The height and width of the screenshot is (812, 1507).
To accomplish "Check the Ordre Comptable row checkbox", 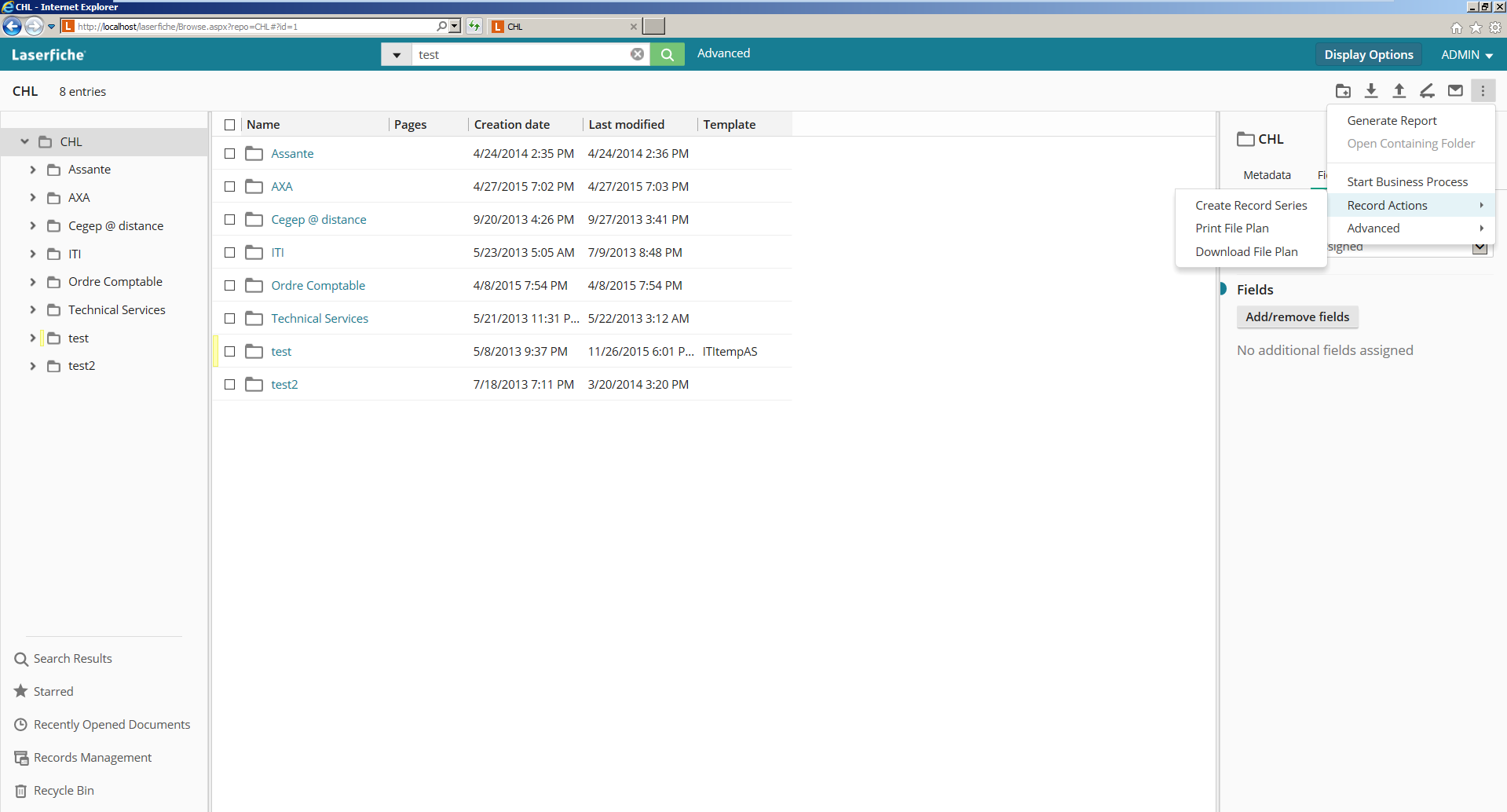I will click(230, 286).
